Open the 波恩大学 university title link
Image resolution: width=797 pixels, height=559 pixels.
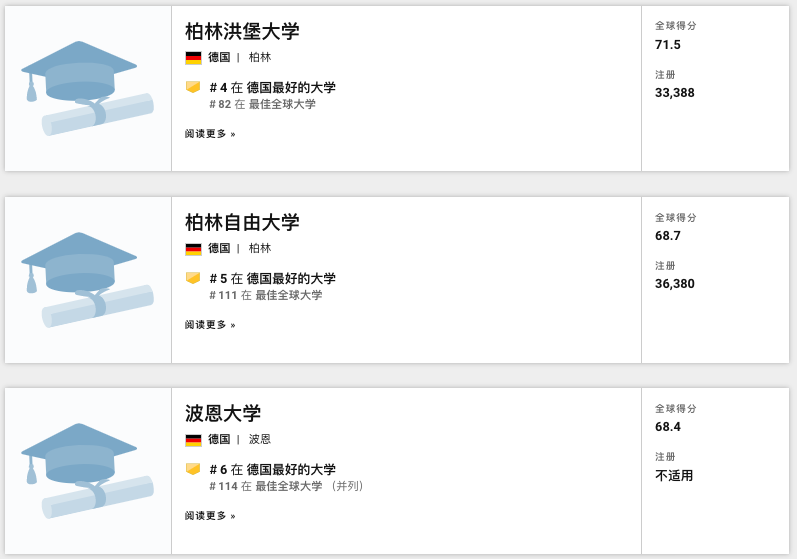coord(223,413)
